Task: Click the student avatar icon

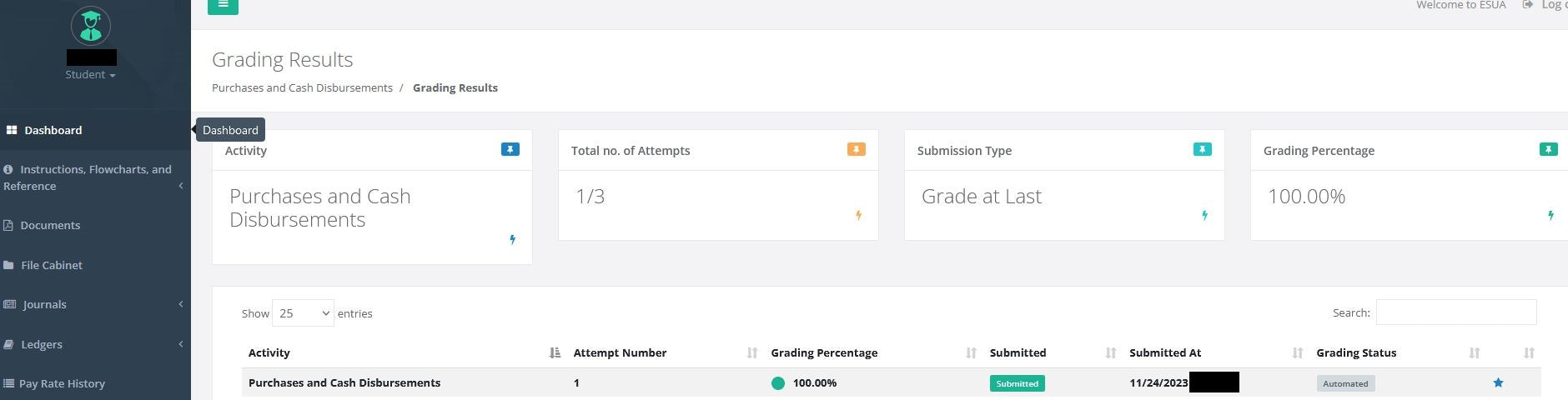Action: [x=90, y=26]
